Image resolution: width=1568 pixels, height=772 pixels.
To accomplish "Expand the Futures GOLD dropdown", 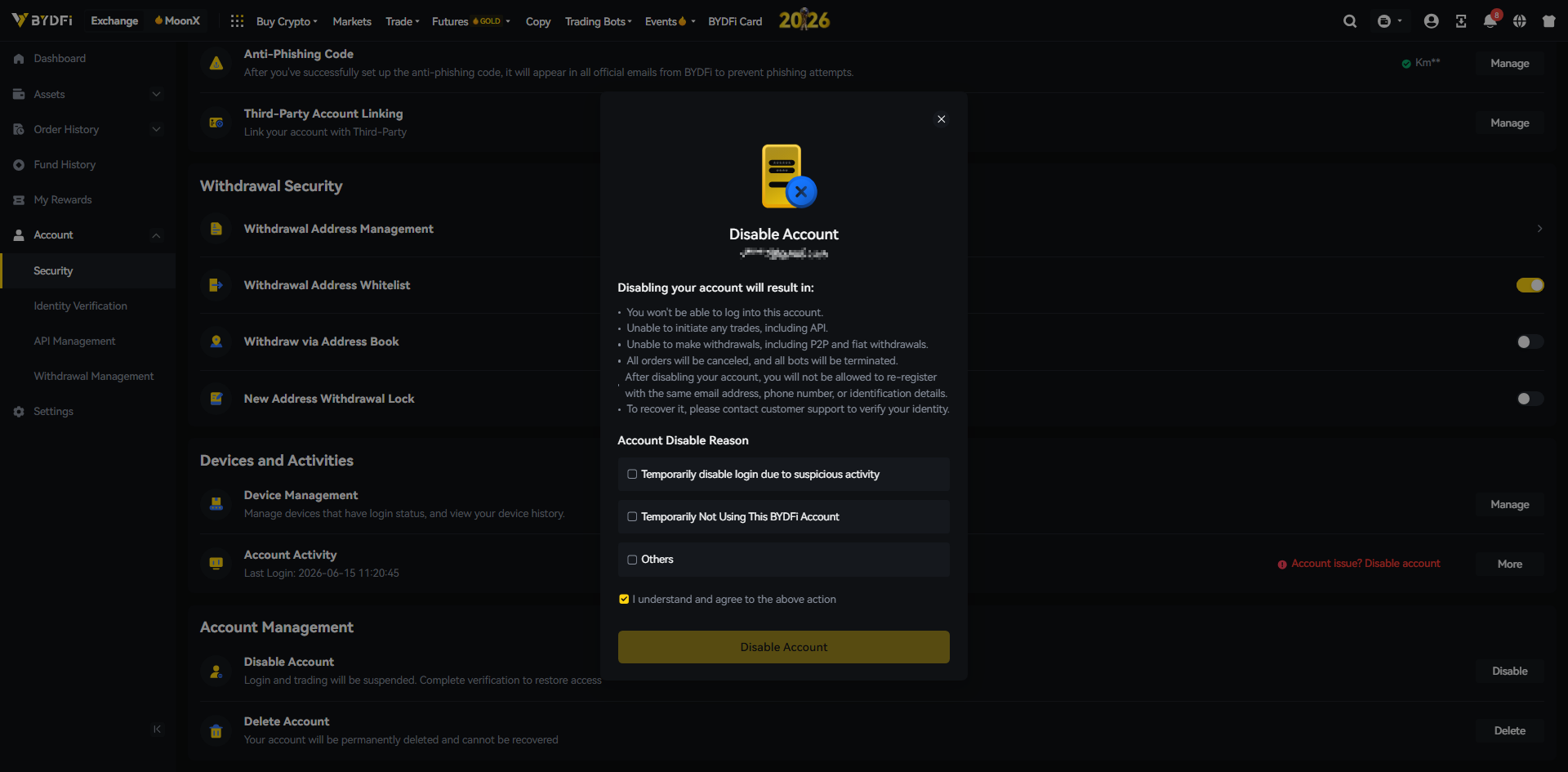I will (x=471, y=21).
